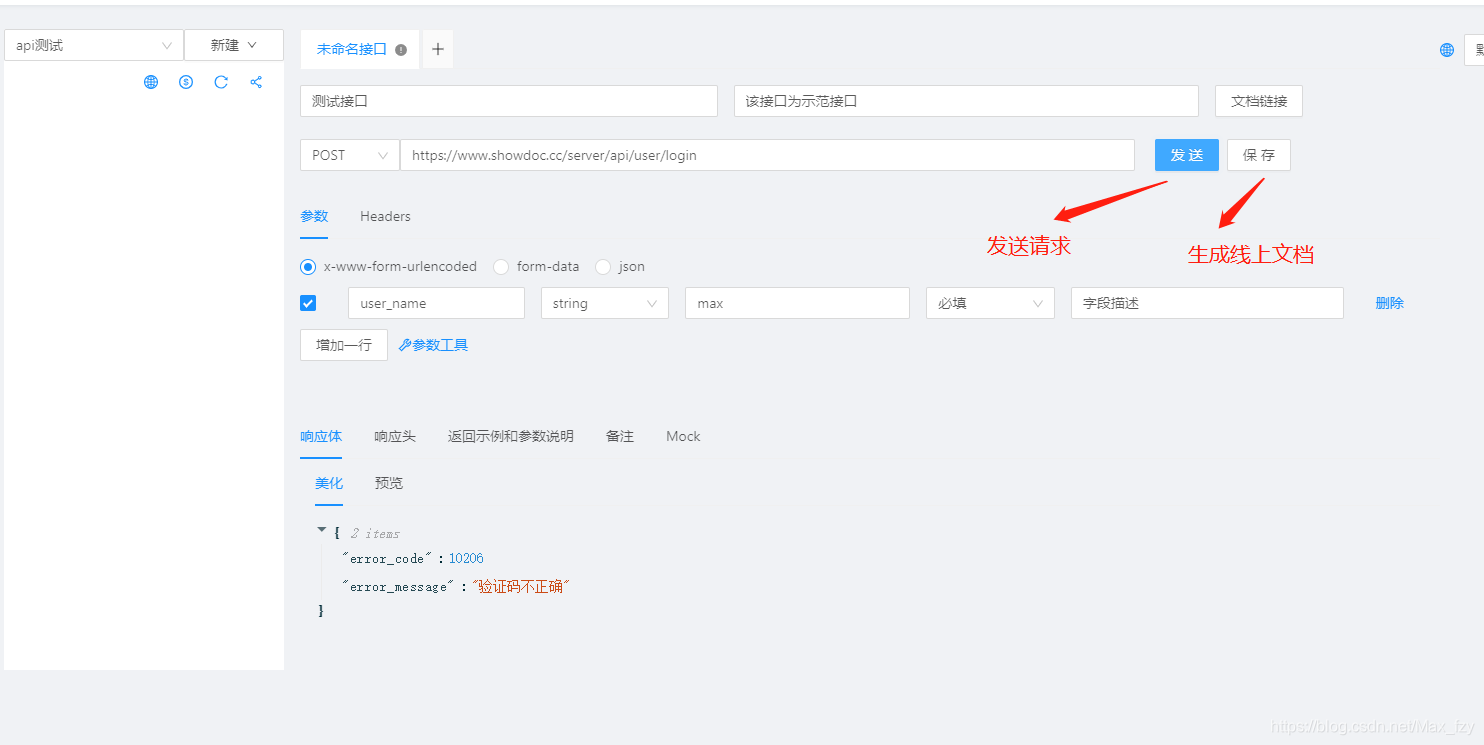This screenshot has height=745, width=1484.
Task: Uncheck the user_name parameter row checkbox
Action: 307,302
